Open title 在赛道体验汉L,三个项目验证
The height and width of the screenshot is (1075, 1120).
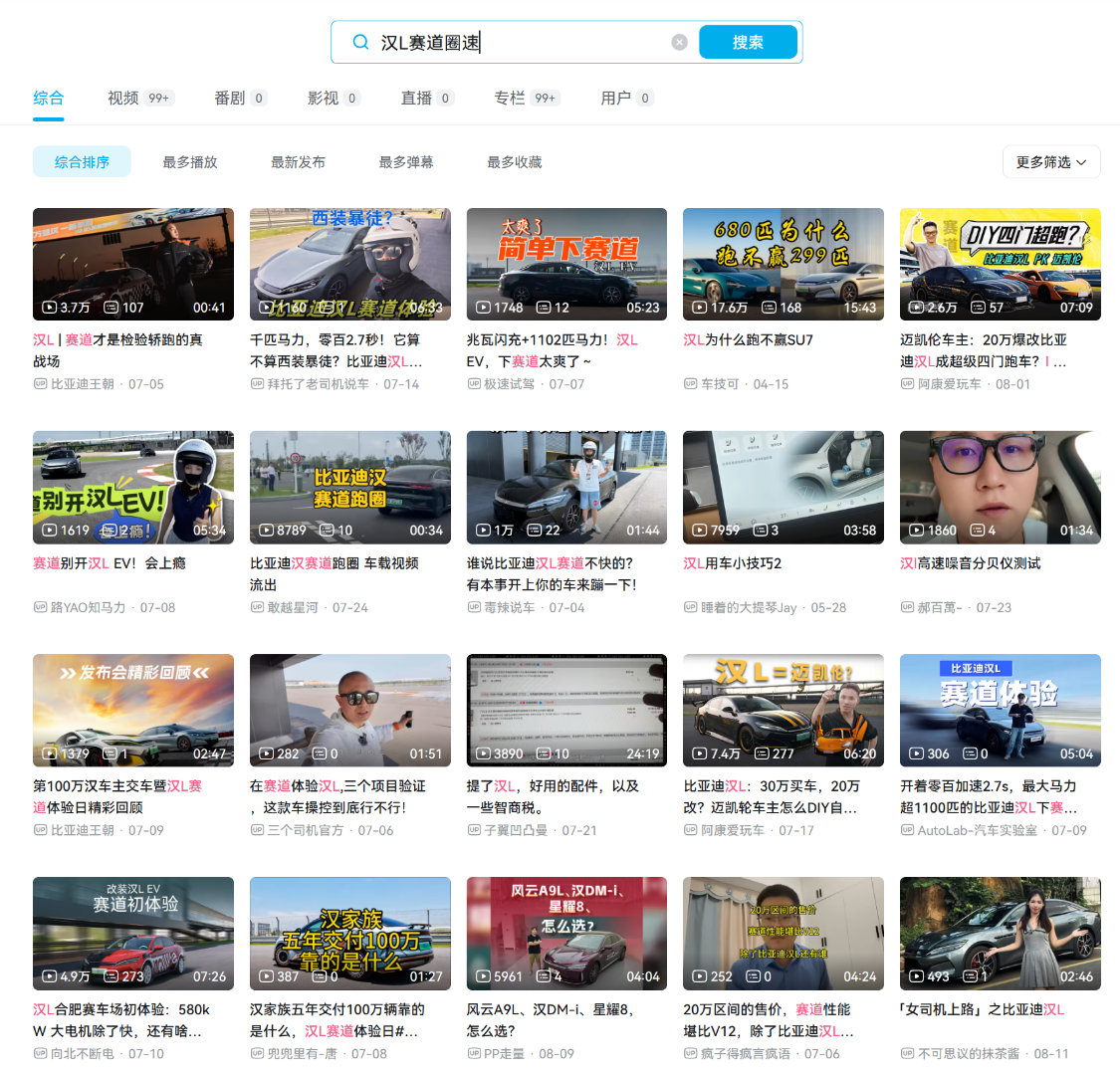click(337, 797)
